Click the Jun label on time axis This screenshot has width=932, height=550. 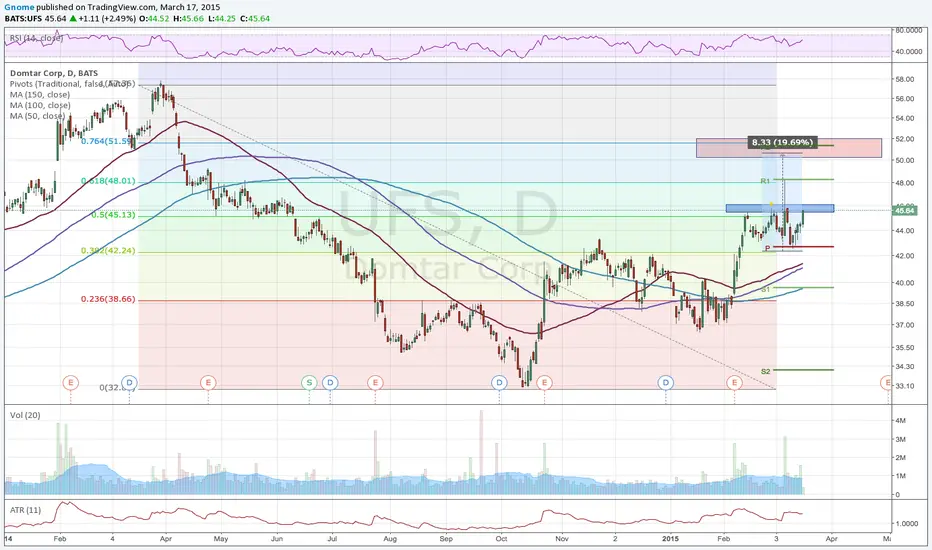(x=276, y=539)
